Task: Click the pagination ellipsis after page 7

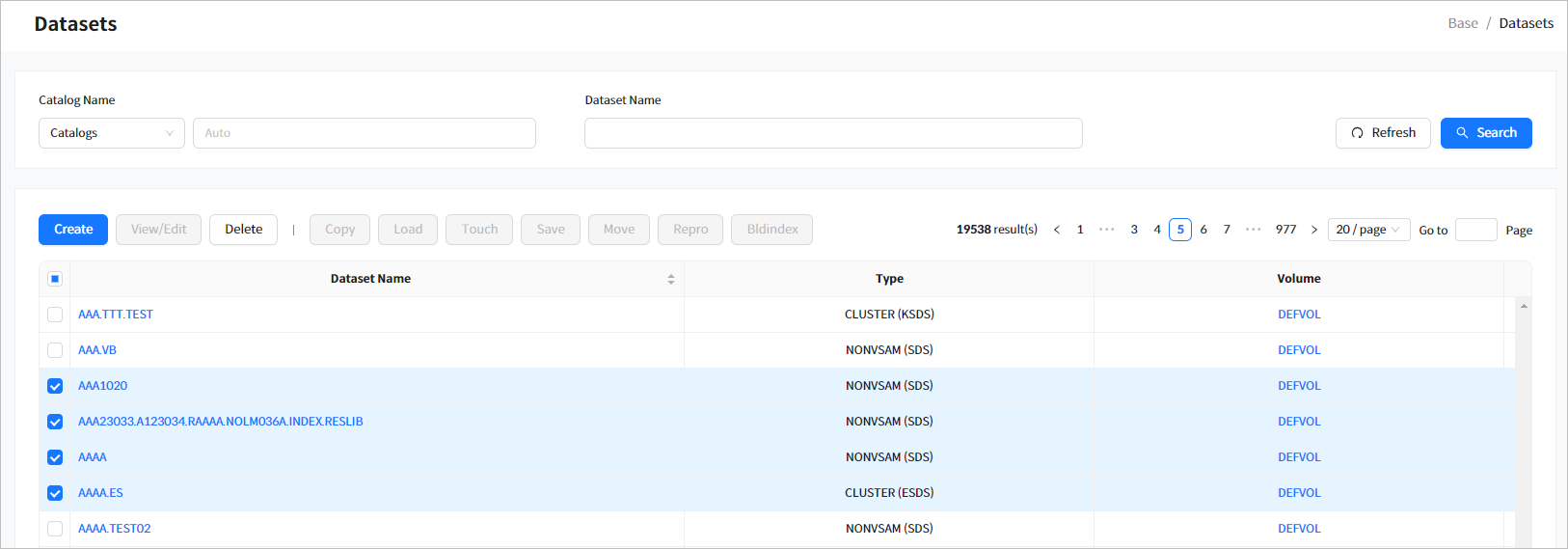Action: pos(1253,230)
